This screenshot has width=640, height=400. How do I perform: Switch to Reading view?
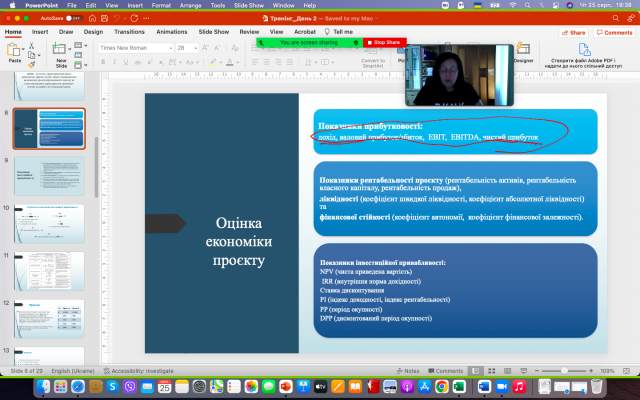507,371
